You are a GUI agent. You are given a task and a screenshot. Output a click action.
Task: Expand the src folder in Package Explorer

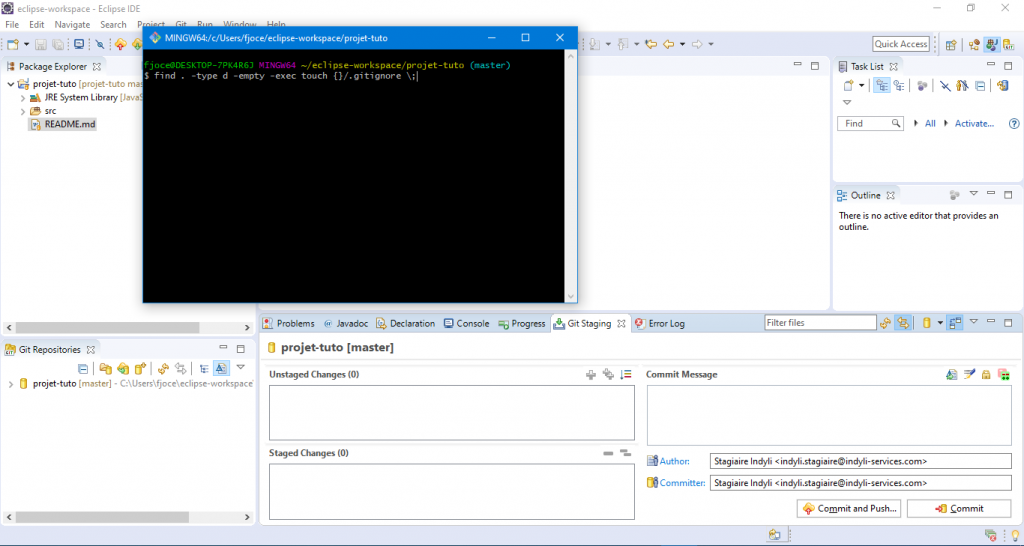click(x=23, y=111)
